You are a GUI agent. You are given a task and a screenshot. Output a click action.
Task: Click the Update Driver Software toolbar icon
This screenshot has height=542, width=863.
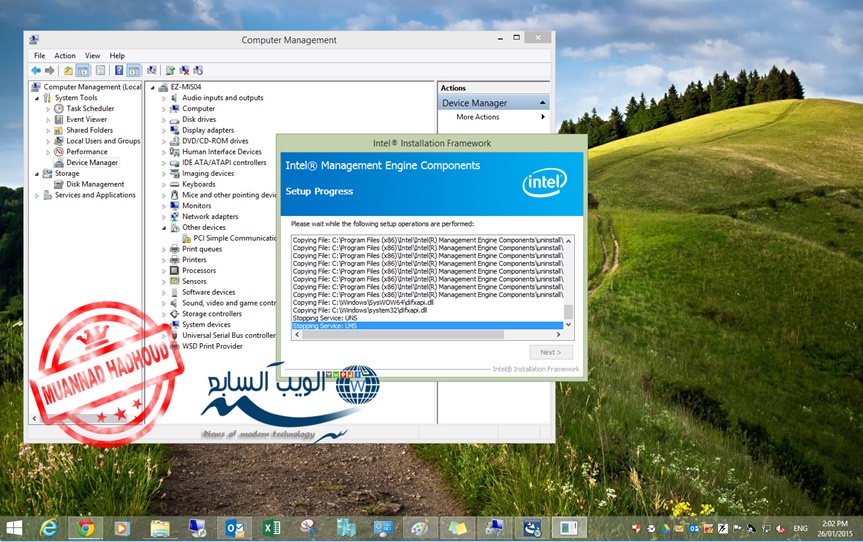pyautogui.click(x=171, y=70)
